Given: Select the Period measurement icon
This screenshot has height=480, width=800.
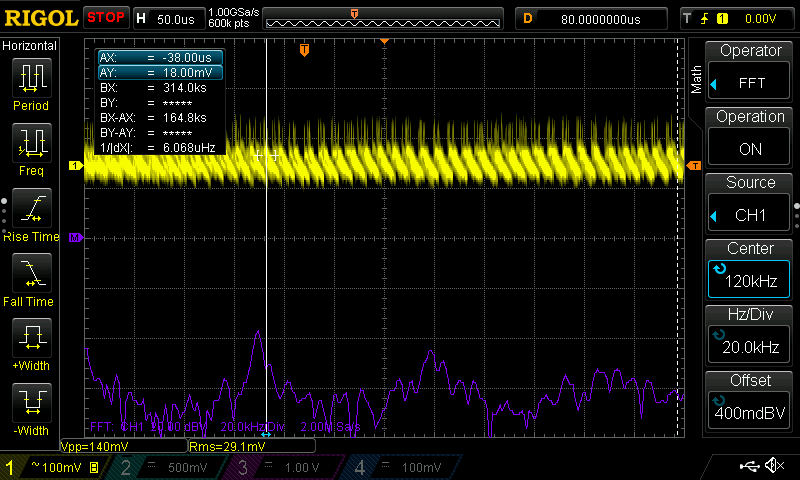Looking at the screenshot, I should click(x=31, y=78).
